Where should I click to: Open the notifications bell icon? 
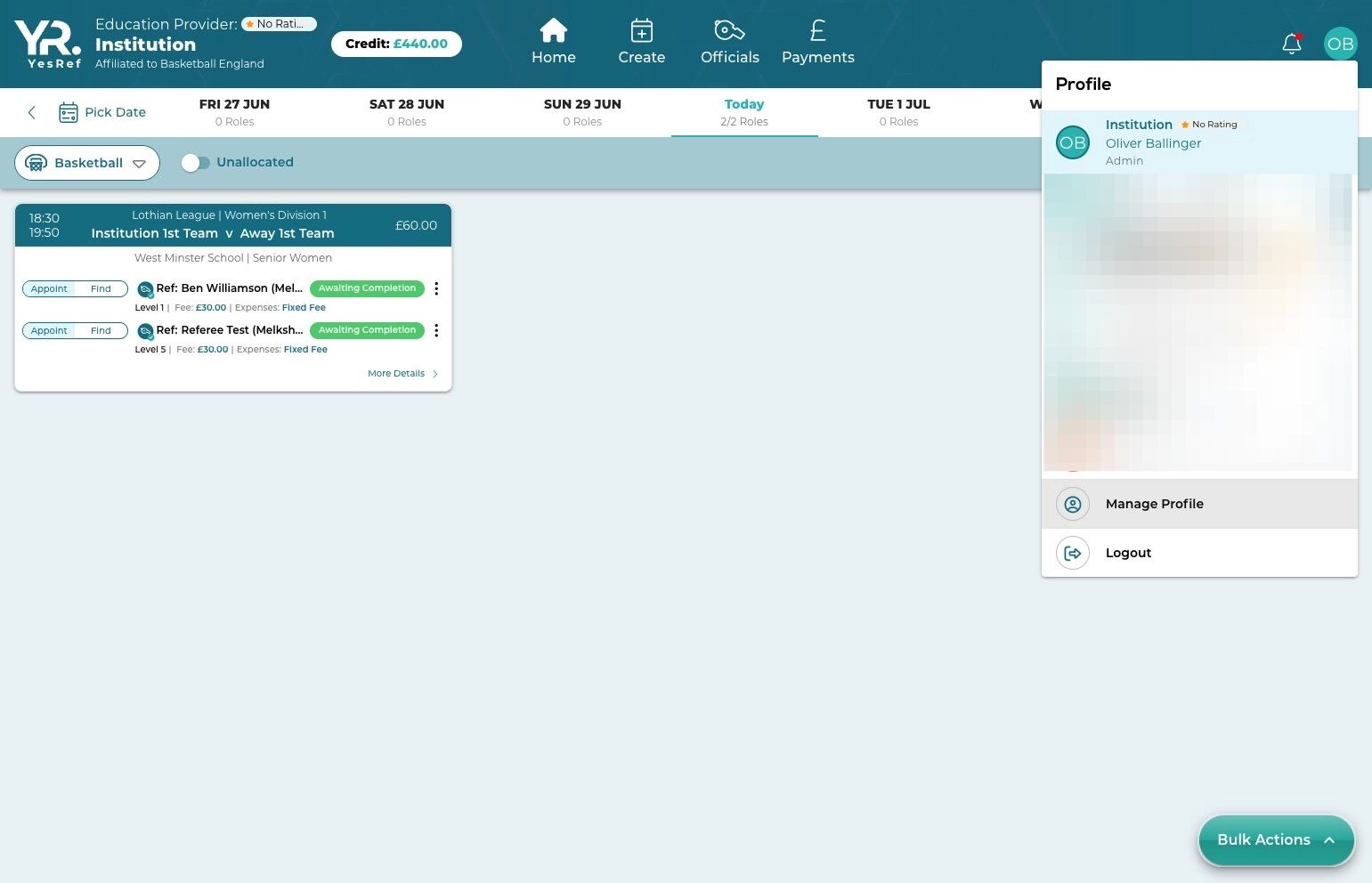[1292, 44]
